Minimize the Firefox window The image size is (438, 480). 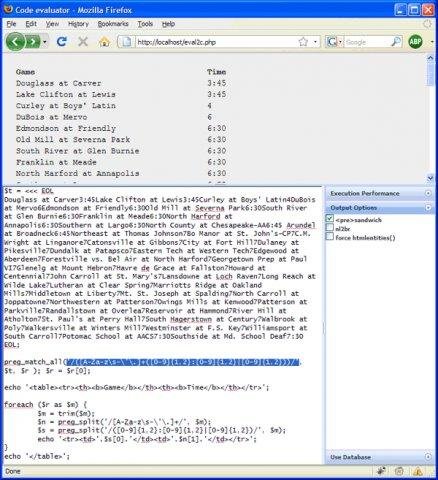401,10
